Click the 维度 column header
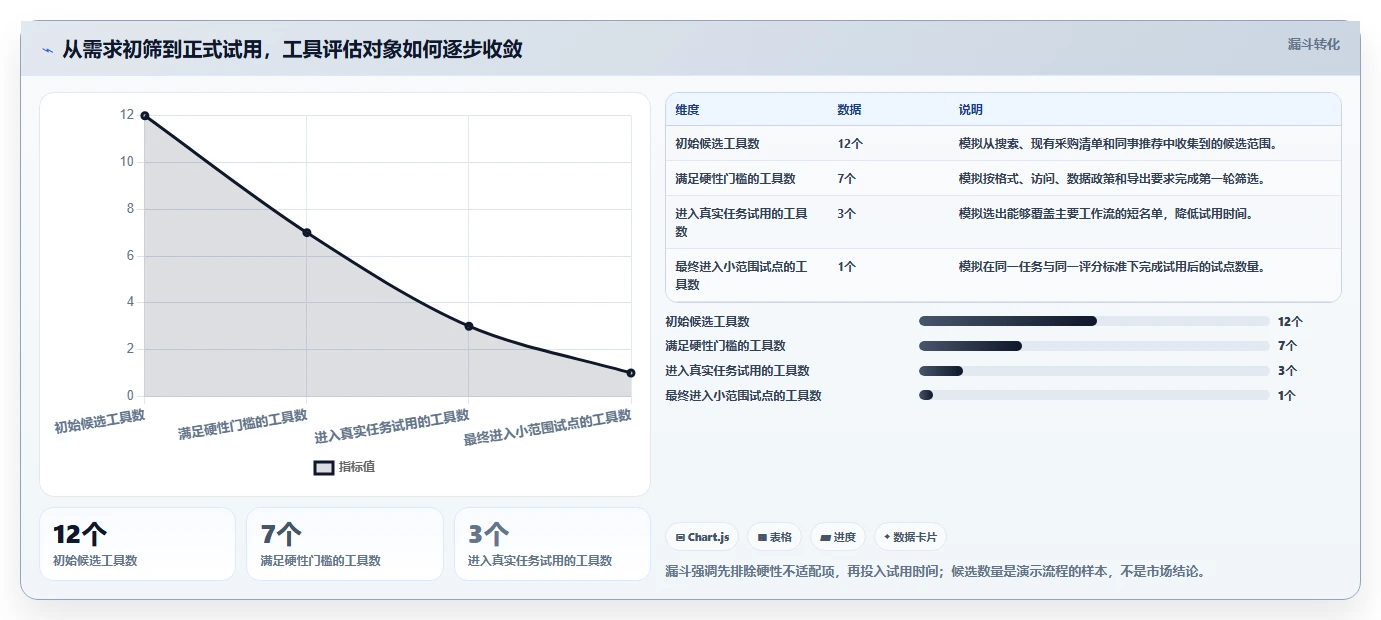 pyautogui.click(x=687, y=110)
